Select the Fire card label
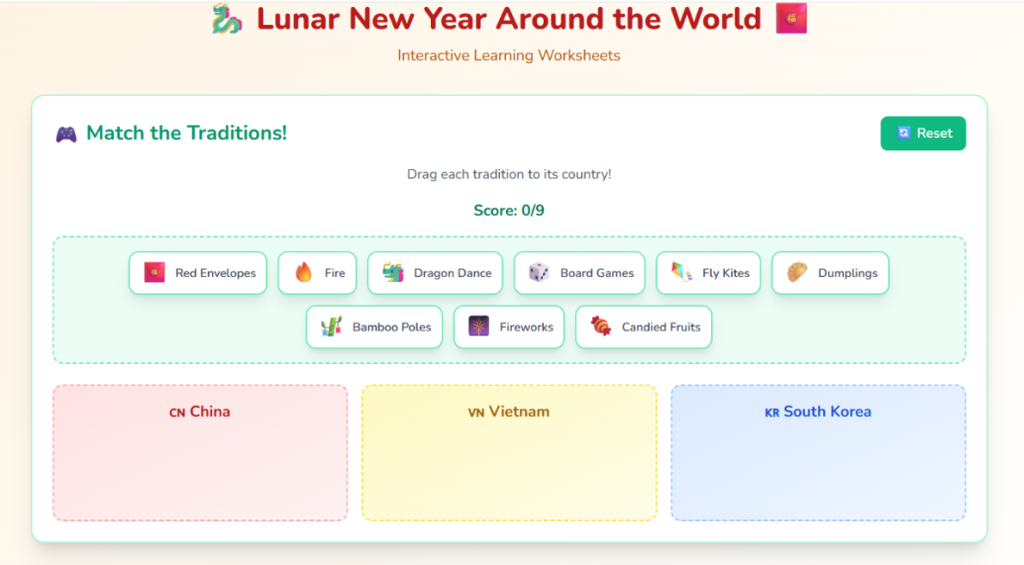 (335, 273)
